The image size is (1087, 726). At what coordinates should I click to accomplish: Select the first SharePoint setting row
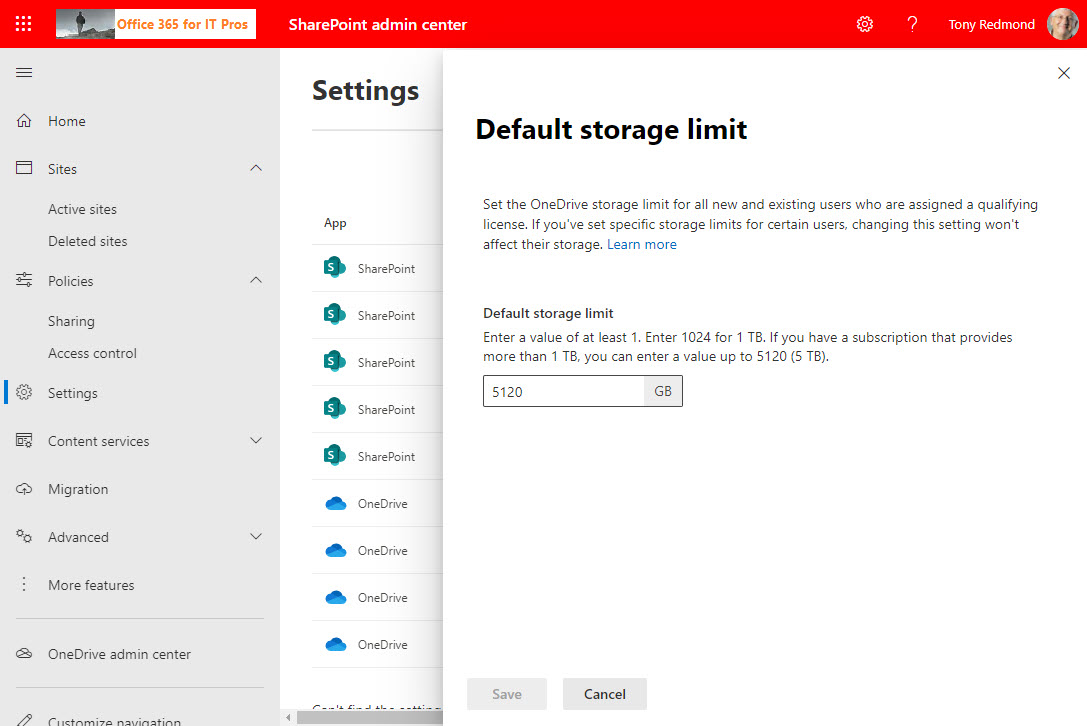point(377,268)
